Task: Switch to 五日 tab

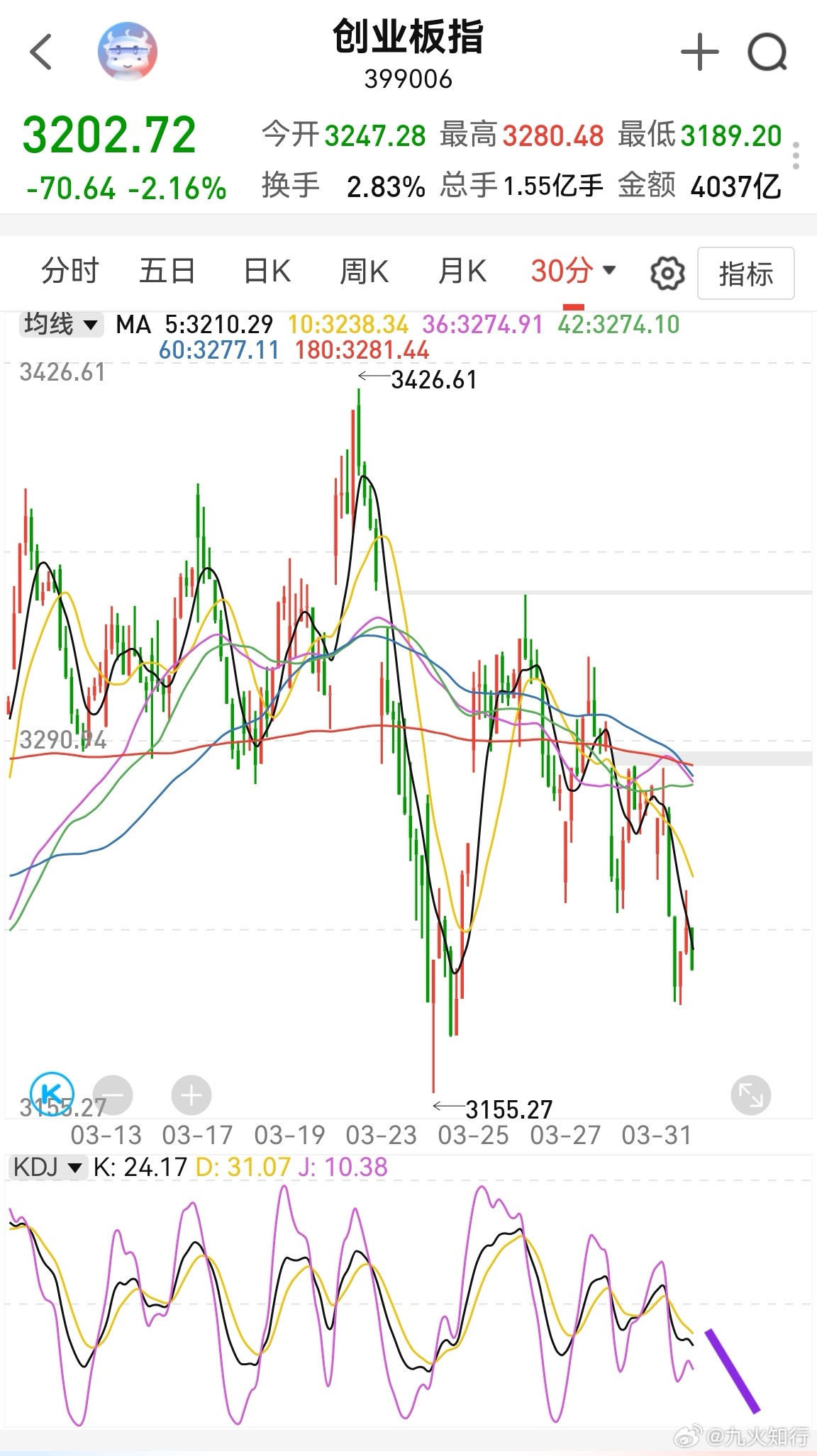Action: point(167,271)
